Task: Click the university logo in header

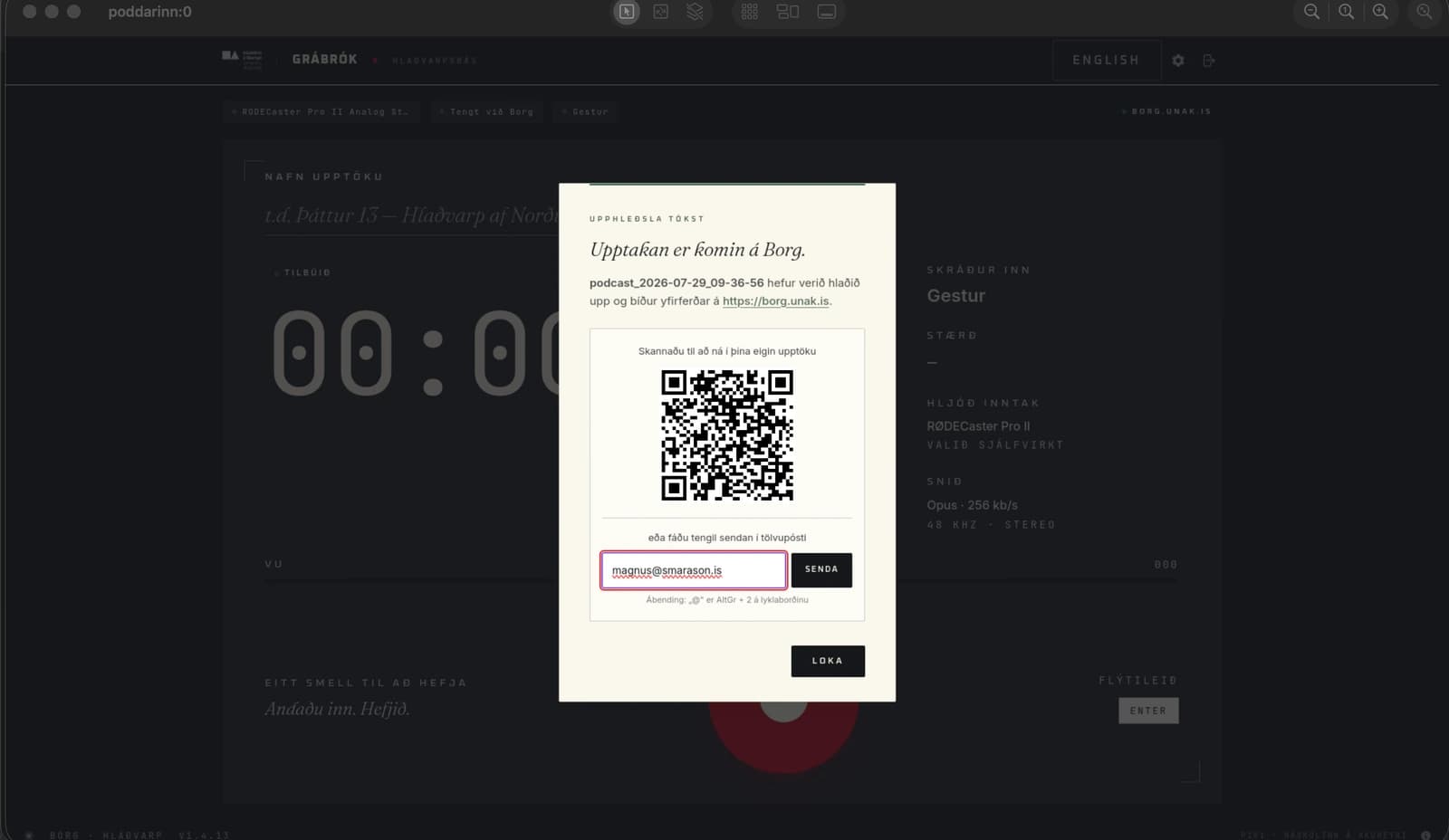Action: (x=242, y=59)
